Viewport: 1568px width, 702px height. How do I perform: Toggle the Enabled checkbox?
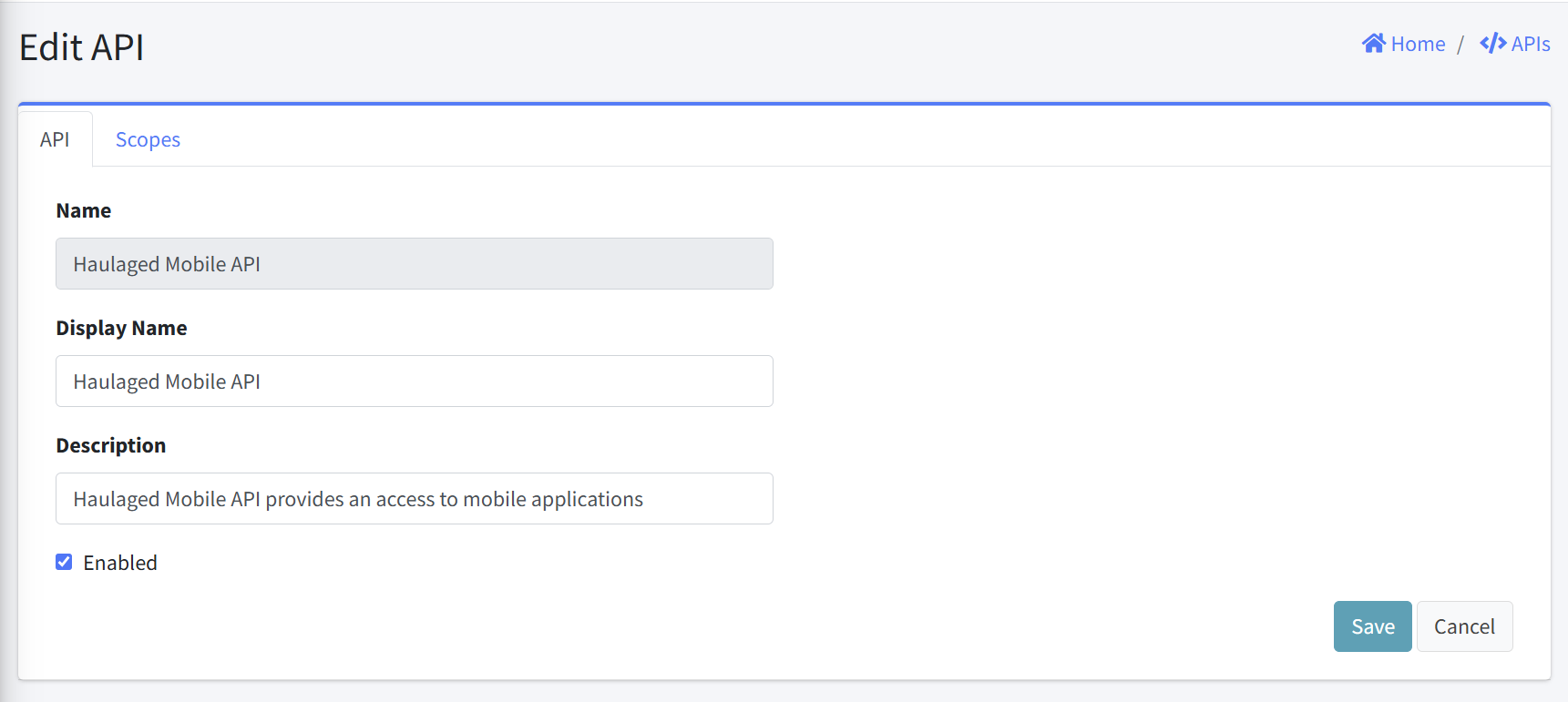point(64,562)
